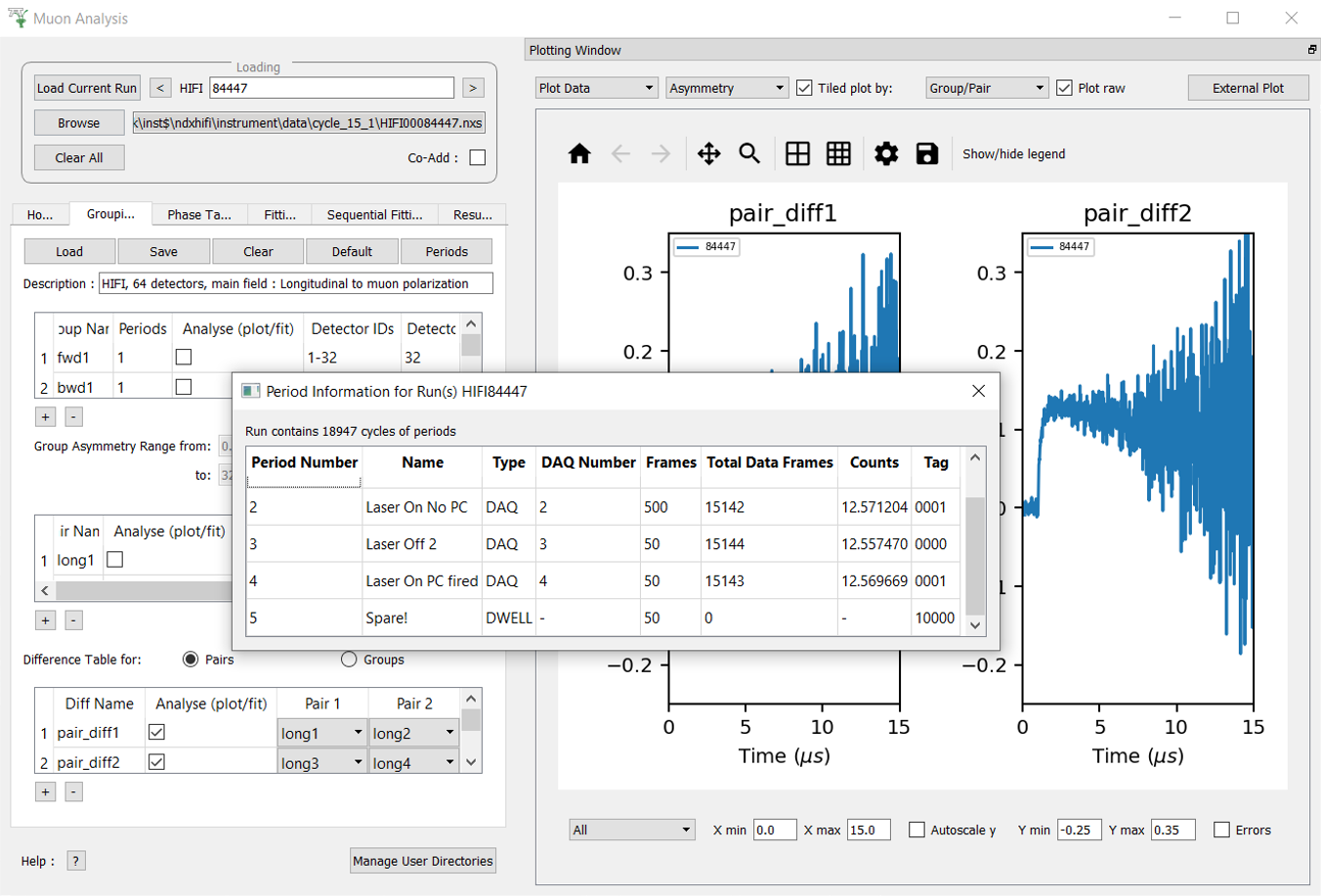Uncheck the Plot raw checkbox
The image size is (1321, 896).
1064,88
